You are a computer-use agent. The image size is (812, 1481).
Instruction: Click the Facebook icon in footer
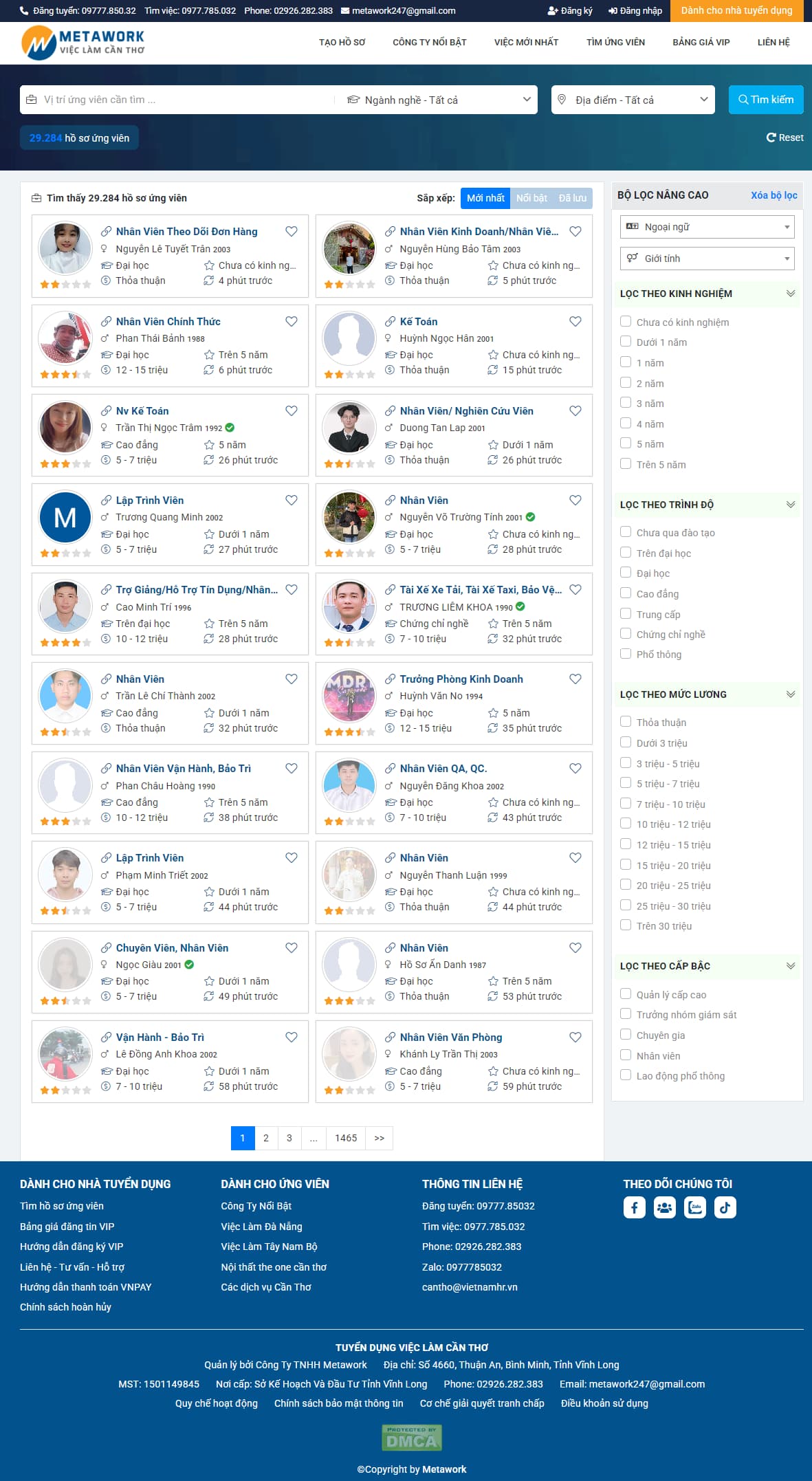click(634, 1207)
